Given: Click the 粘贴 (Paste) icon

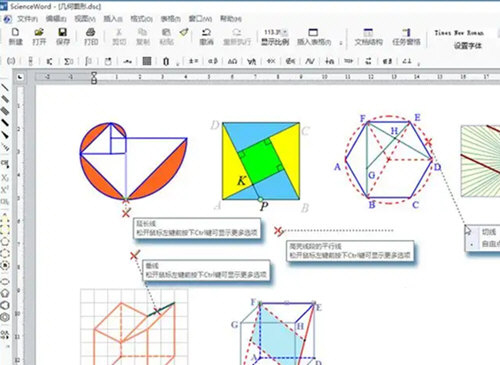Looking at the screenshot, I should 166,32.
